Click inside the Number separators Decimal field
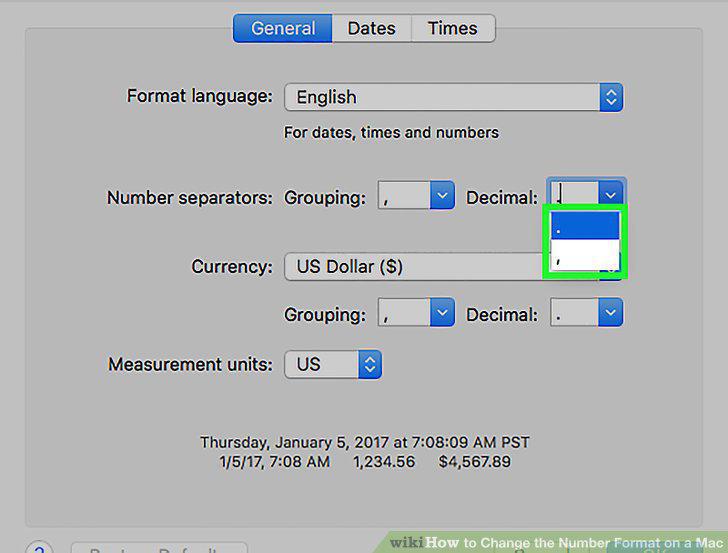The height and width of the screenshot is (553, 728). (574, 193)
